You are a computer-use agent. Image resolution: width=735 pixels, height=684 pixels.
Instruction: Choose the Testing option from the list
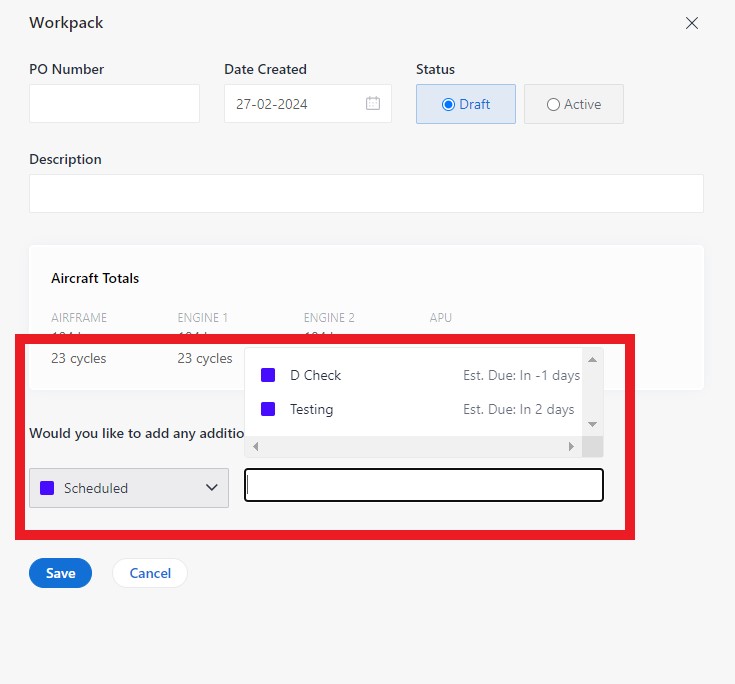[311, 409]
